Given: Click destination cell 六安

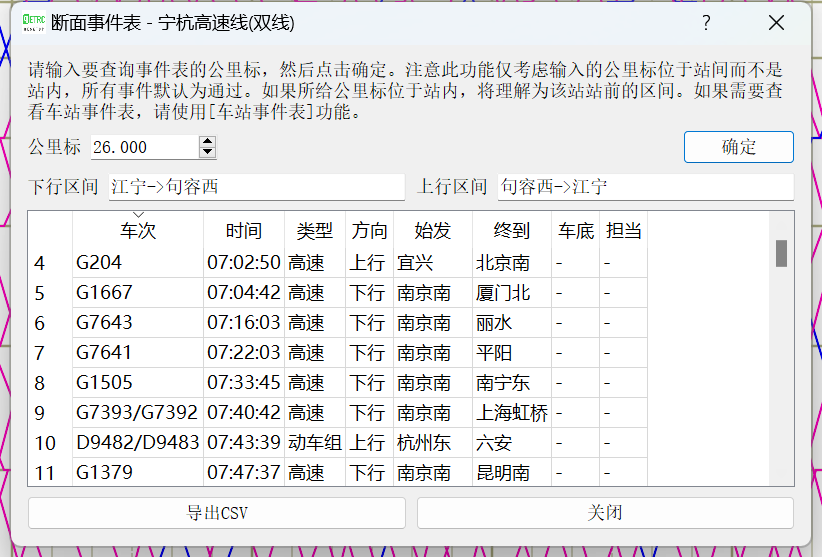Looking at the screenshot, I should point(512,443).
